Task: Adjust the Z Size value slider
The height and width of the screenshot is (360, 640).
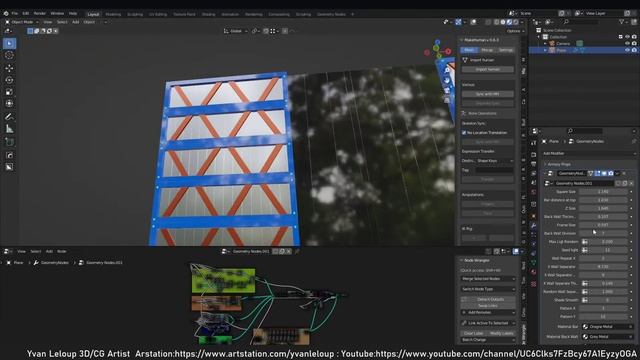Action: pyautogui.click(x=603, y=208)
